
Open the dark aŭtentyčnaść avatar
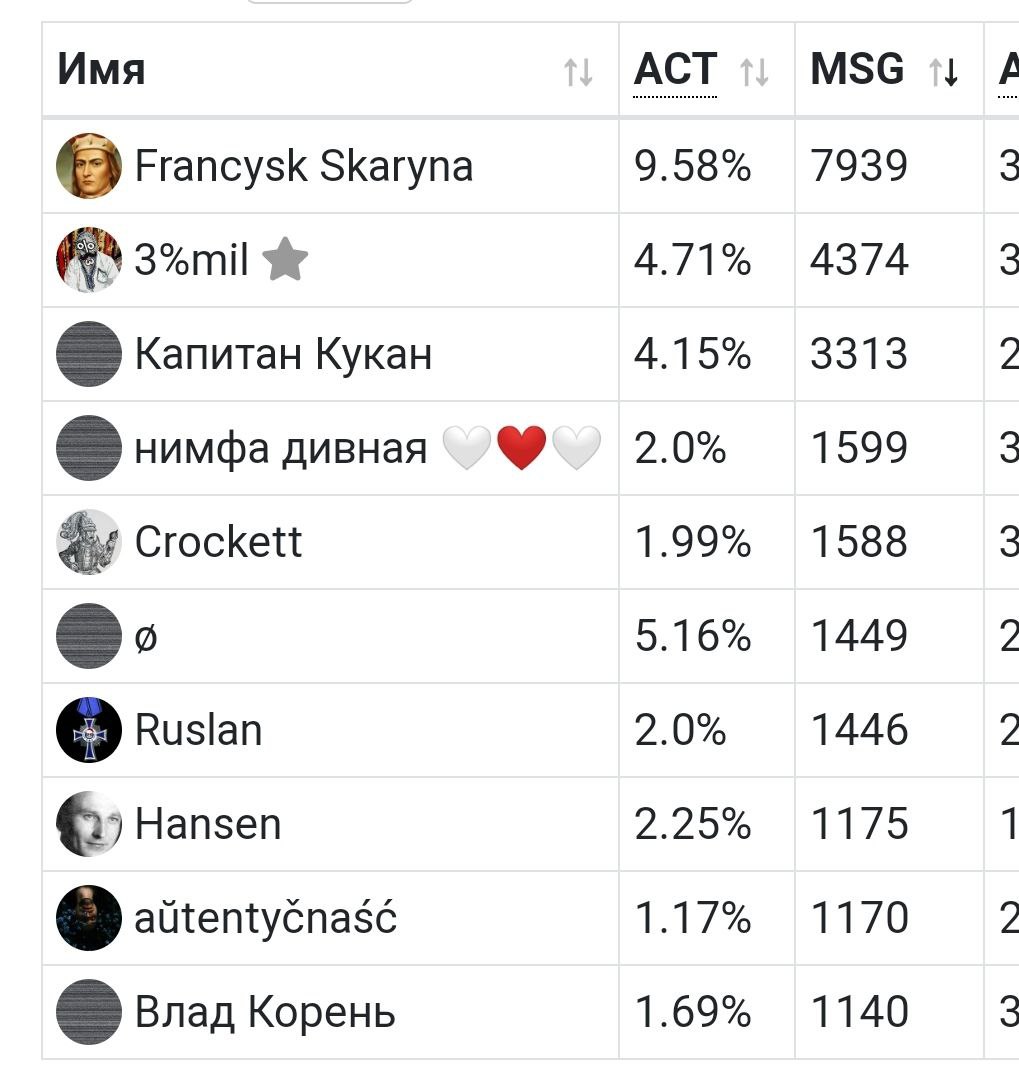coord(89,918)
